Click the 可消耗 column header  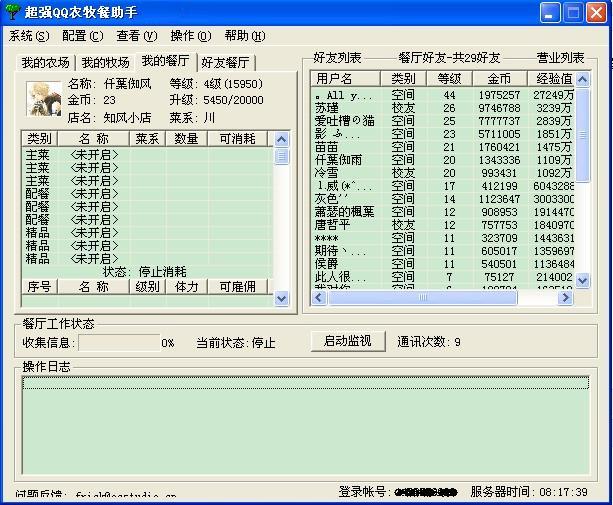(237, 139)
